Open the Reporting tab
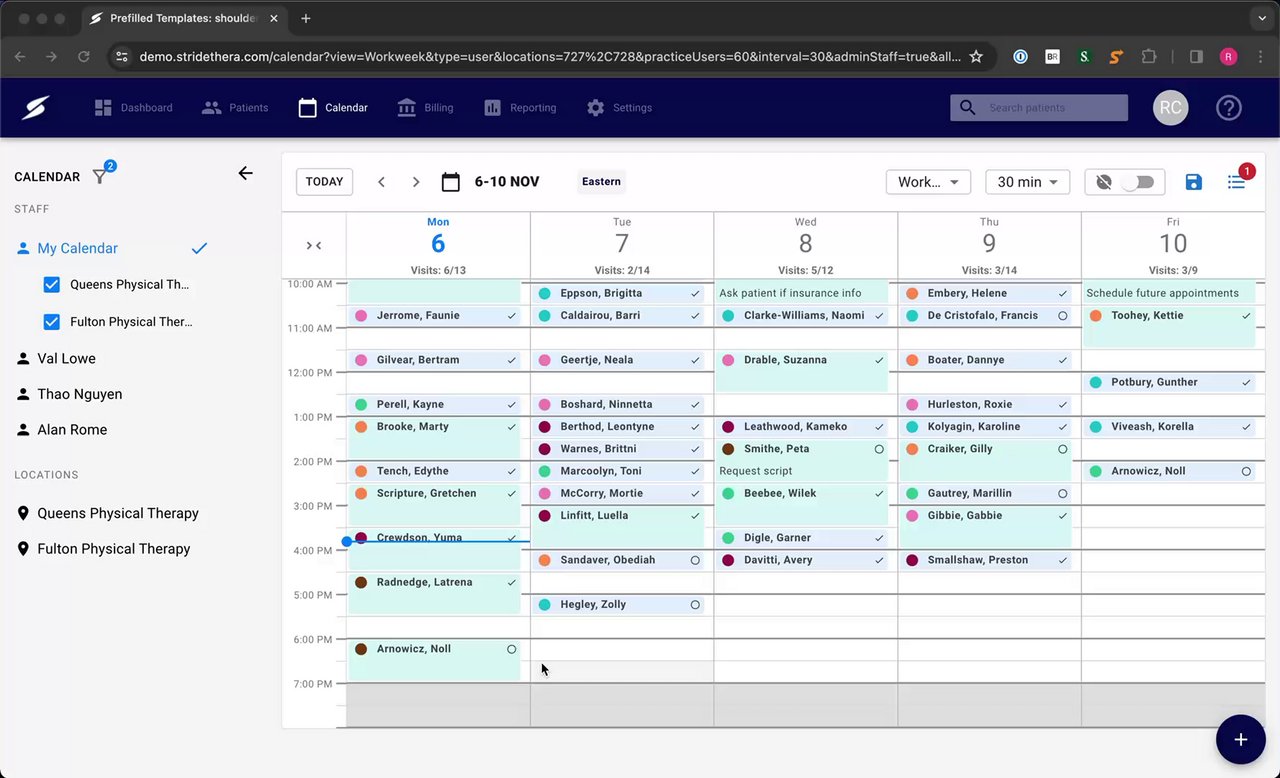The width and height of the screenshot is (1280, 778). [520, 108]
